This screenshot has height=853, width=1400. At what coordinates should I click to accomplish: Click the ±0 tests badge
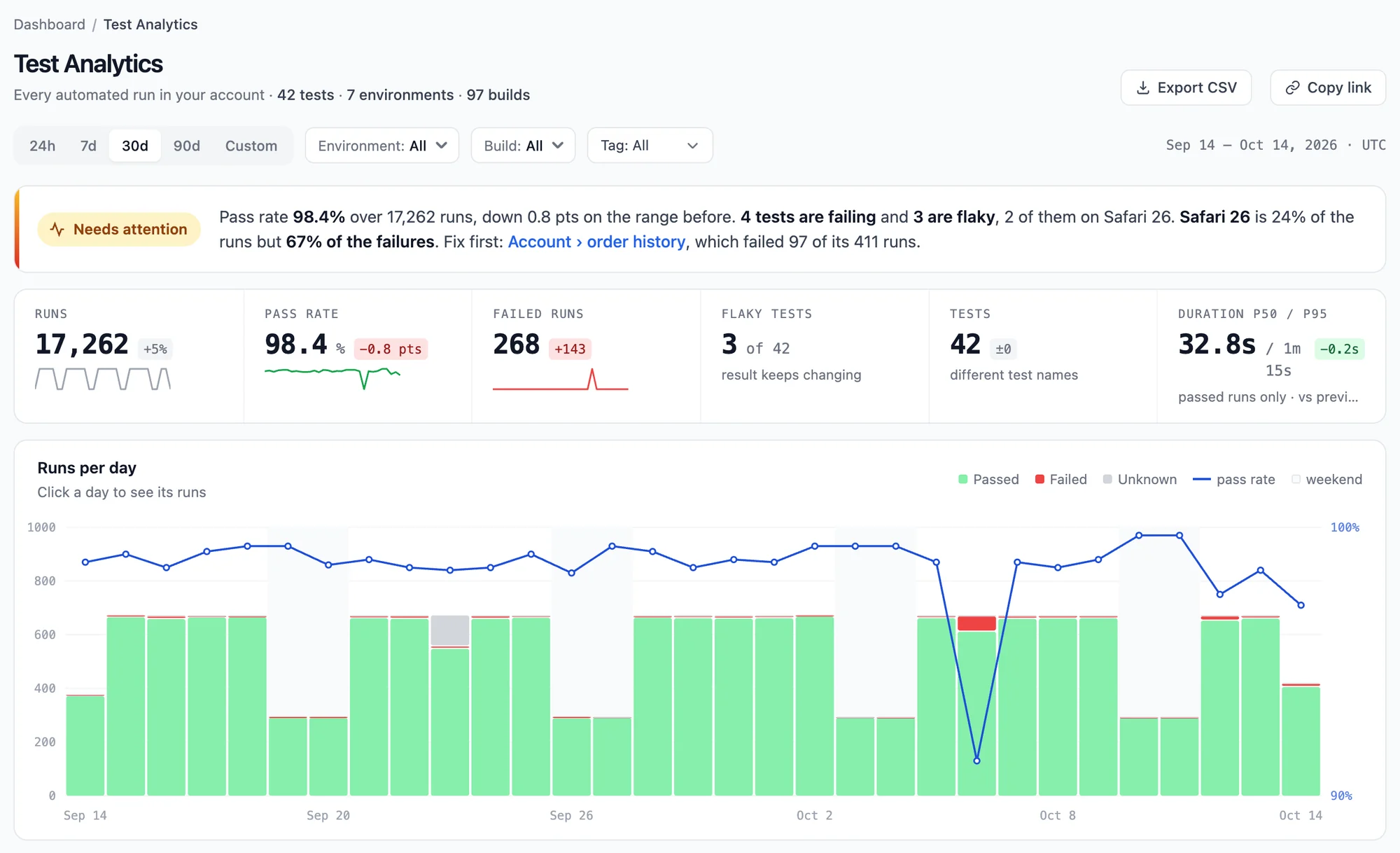click(1003, 349)
